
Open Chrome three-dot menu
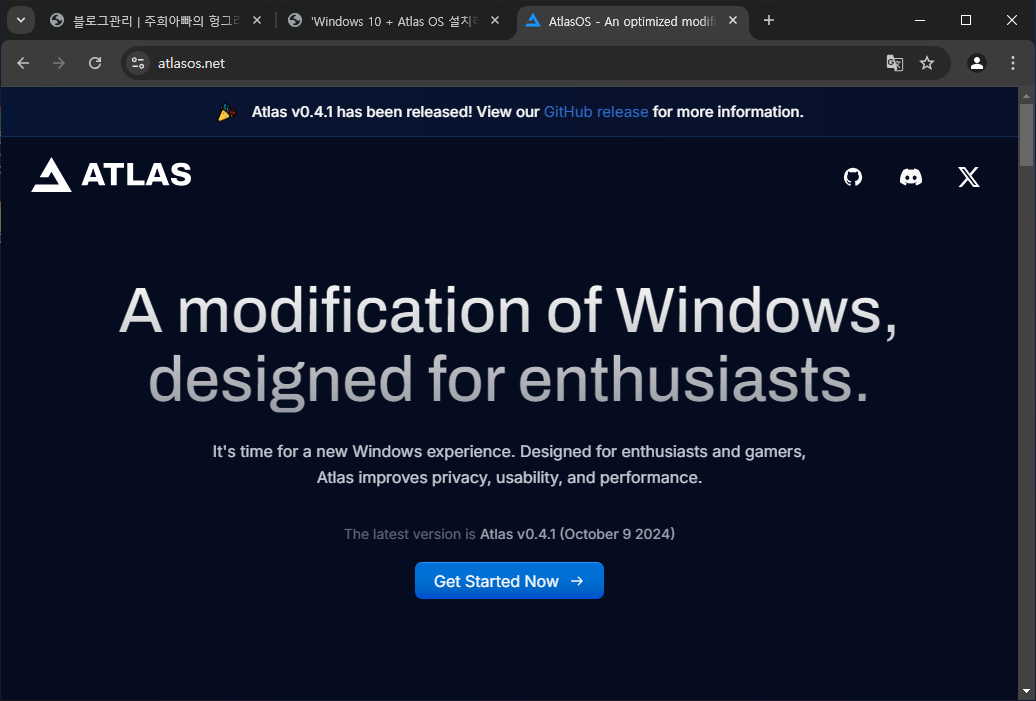point(1012,63)
